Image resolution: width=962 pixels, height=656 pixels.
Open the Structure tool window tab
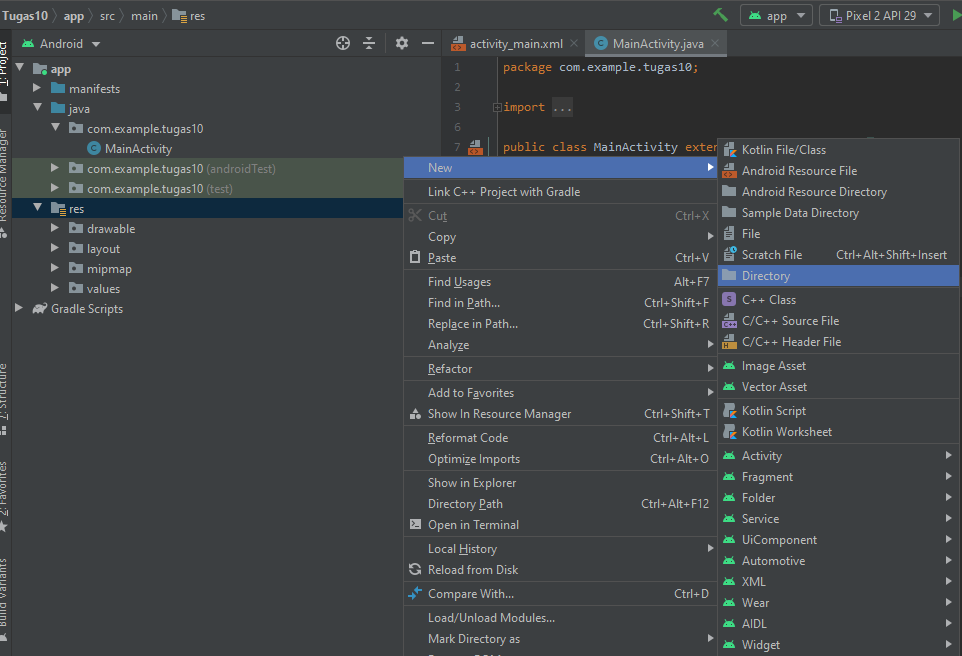(x=4, y=397)
